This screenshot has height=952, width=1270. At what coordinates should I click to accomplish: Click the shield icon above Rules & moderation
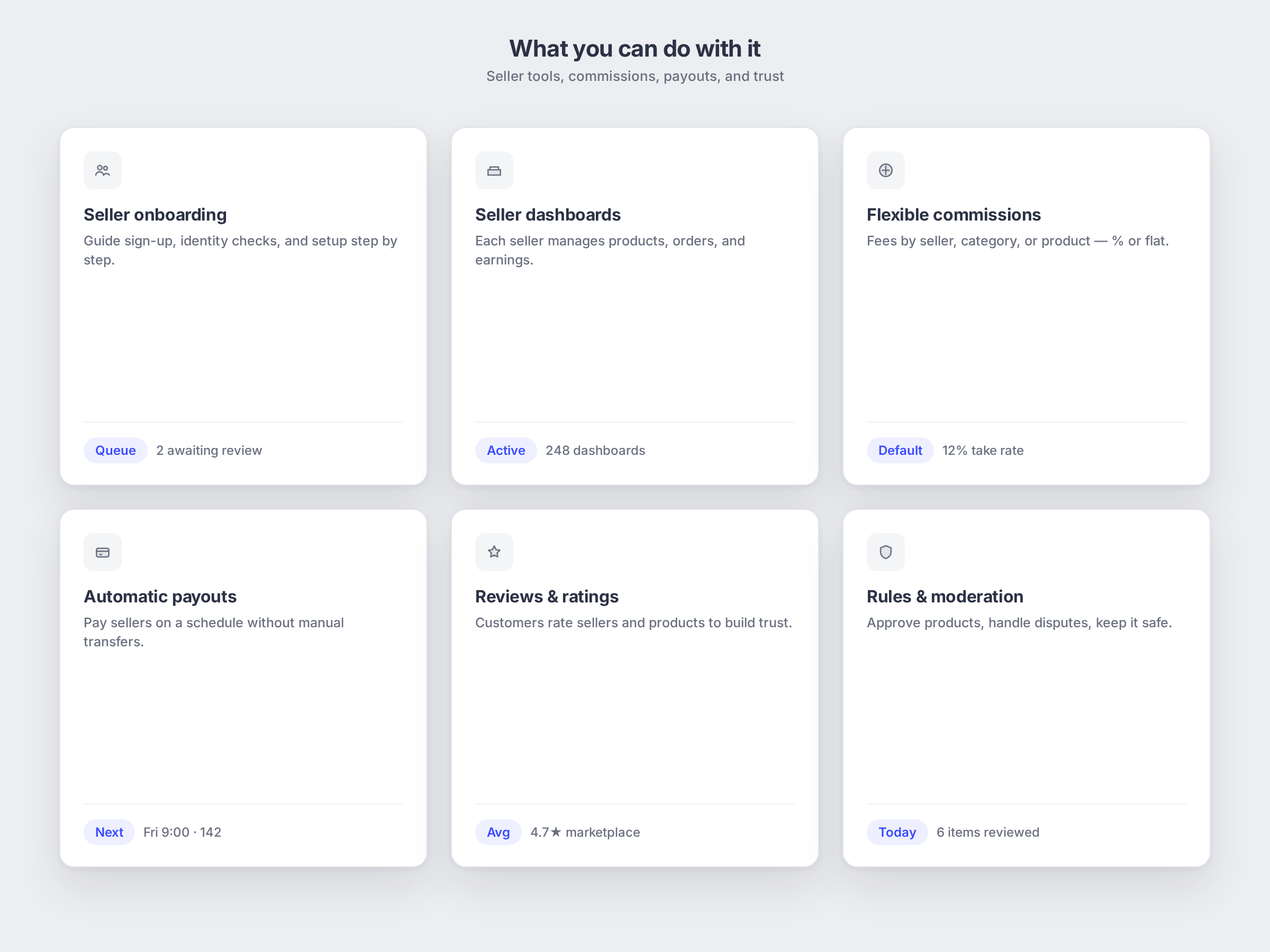pyautogui.click(x=886, y=552)
